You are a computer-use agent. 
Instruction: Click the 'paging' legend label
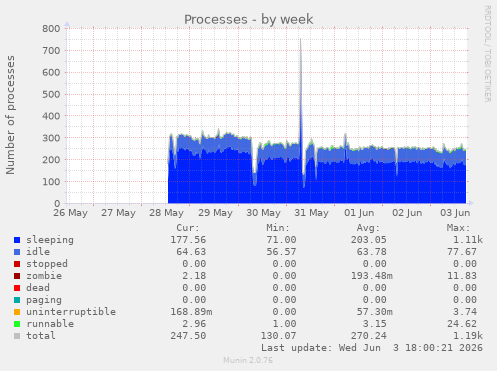click(x=44, y=300)
